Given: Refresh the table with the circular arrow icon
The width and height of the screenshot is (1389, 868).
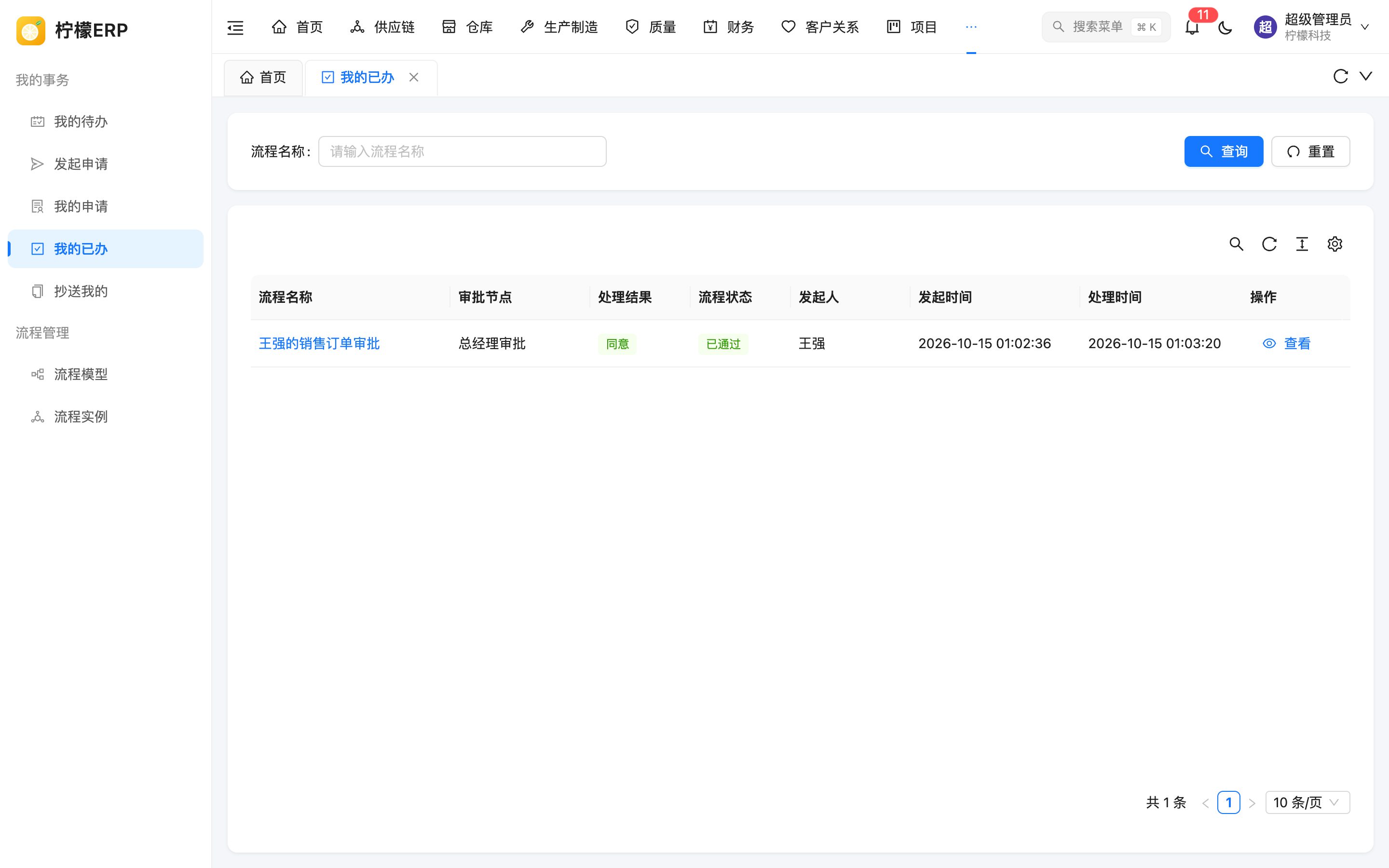Looking at the screenshot, I should 1269,244.
